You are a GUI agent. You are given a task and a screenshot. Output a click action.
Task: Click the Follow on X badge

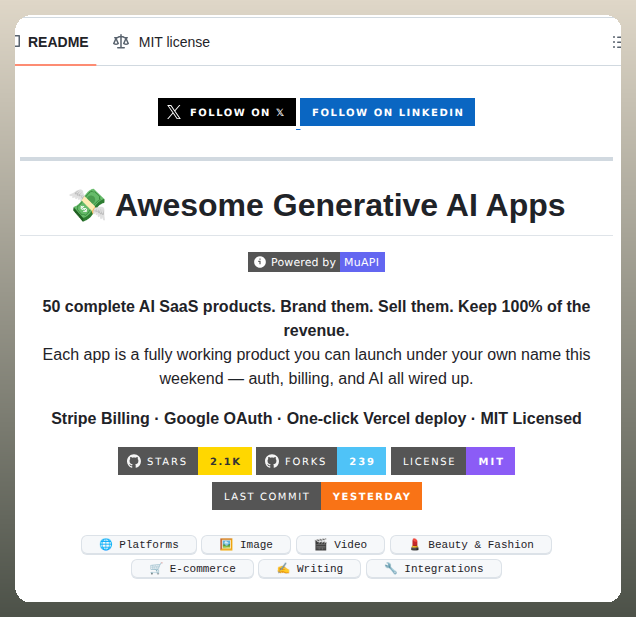click(x=227, y=112)
